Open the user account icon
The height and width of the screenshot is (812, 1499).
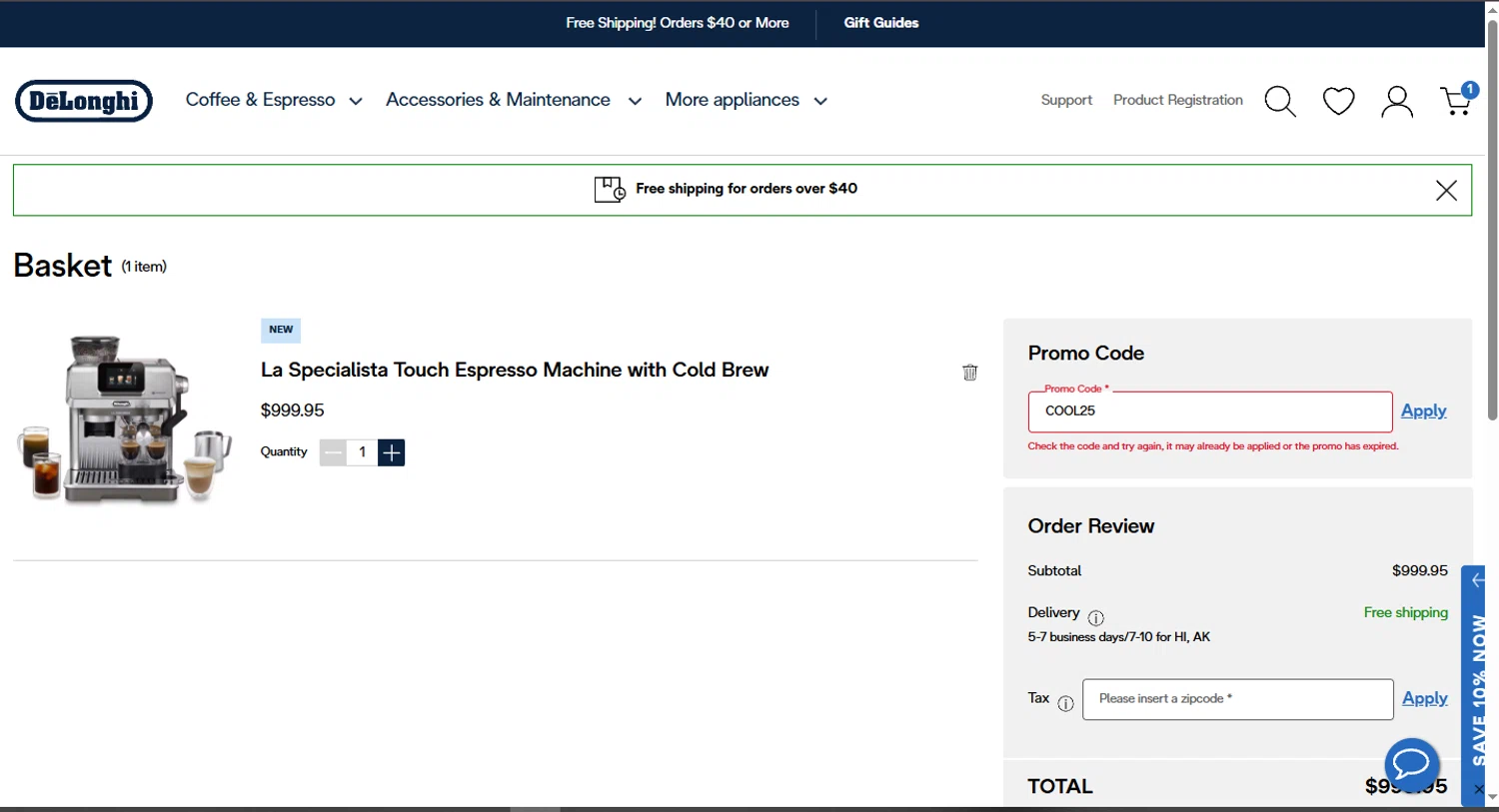[x=1396, y=101]
